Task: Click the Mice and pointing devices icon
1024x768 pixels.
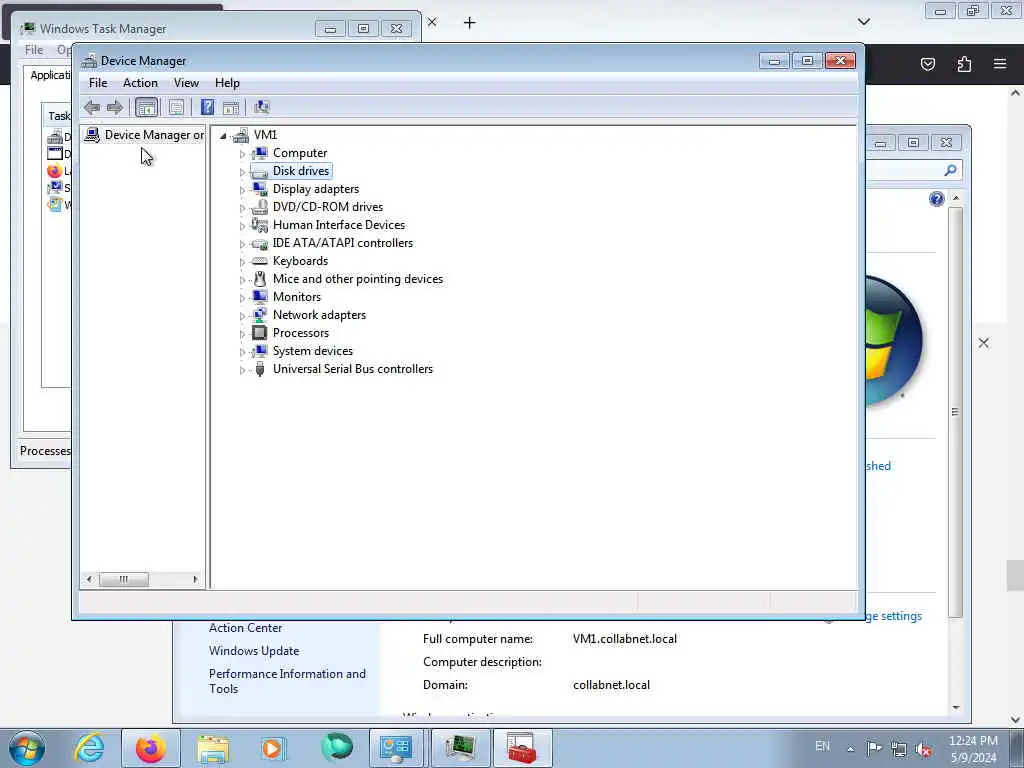Action: tap(260, 279)
